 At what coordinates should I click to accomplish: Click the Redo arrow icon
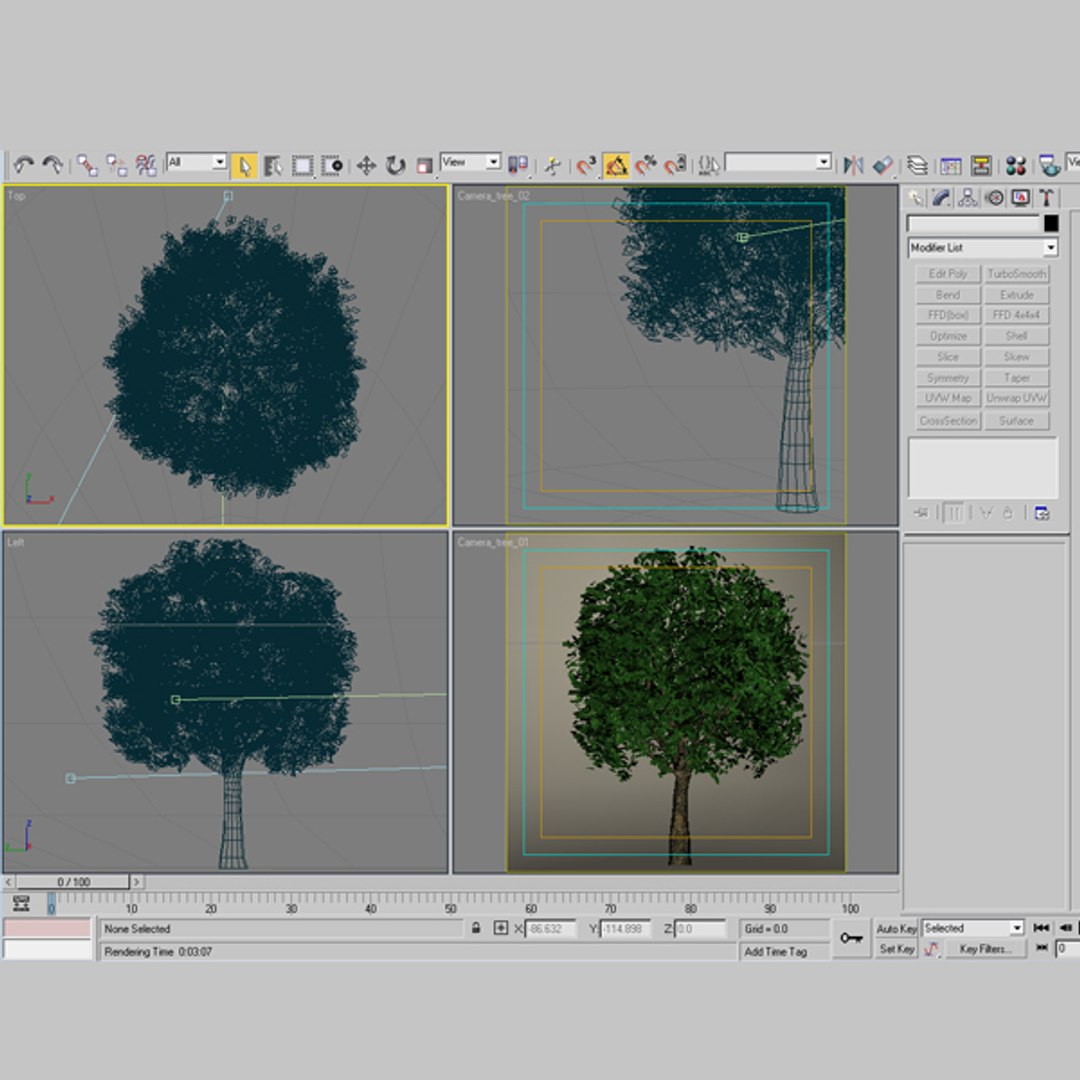pyautogui.click(x=52, y=165)
